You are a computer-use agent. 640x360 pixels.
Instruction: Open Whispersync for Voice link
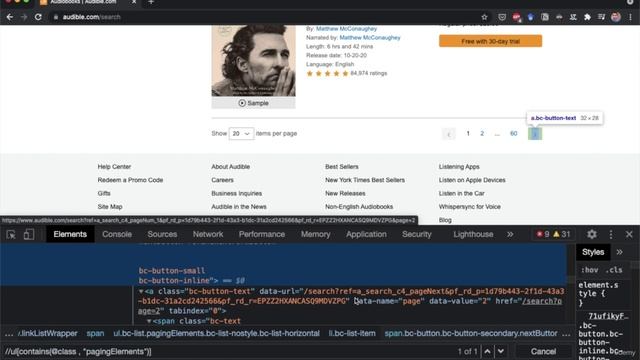(x=469, y=207)
